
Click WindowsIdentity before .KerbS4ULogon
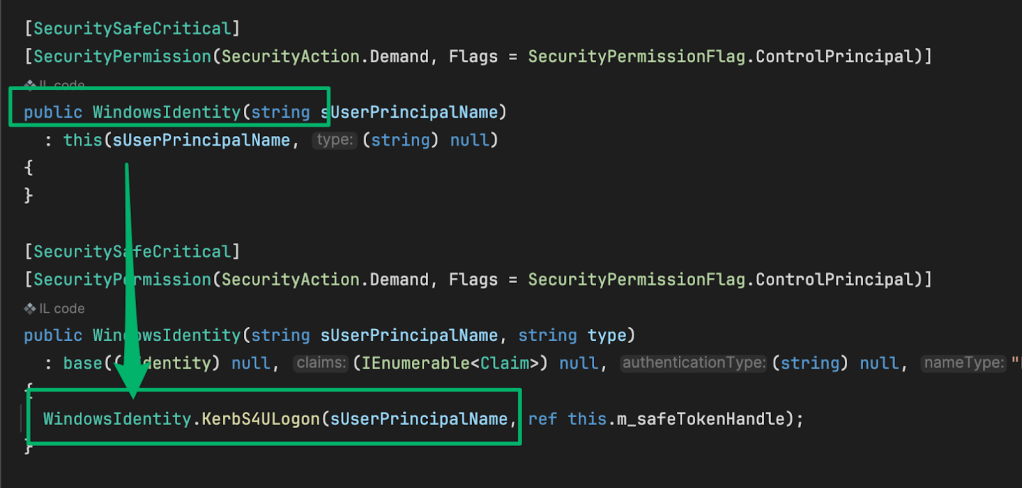pos(120,419)
